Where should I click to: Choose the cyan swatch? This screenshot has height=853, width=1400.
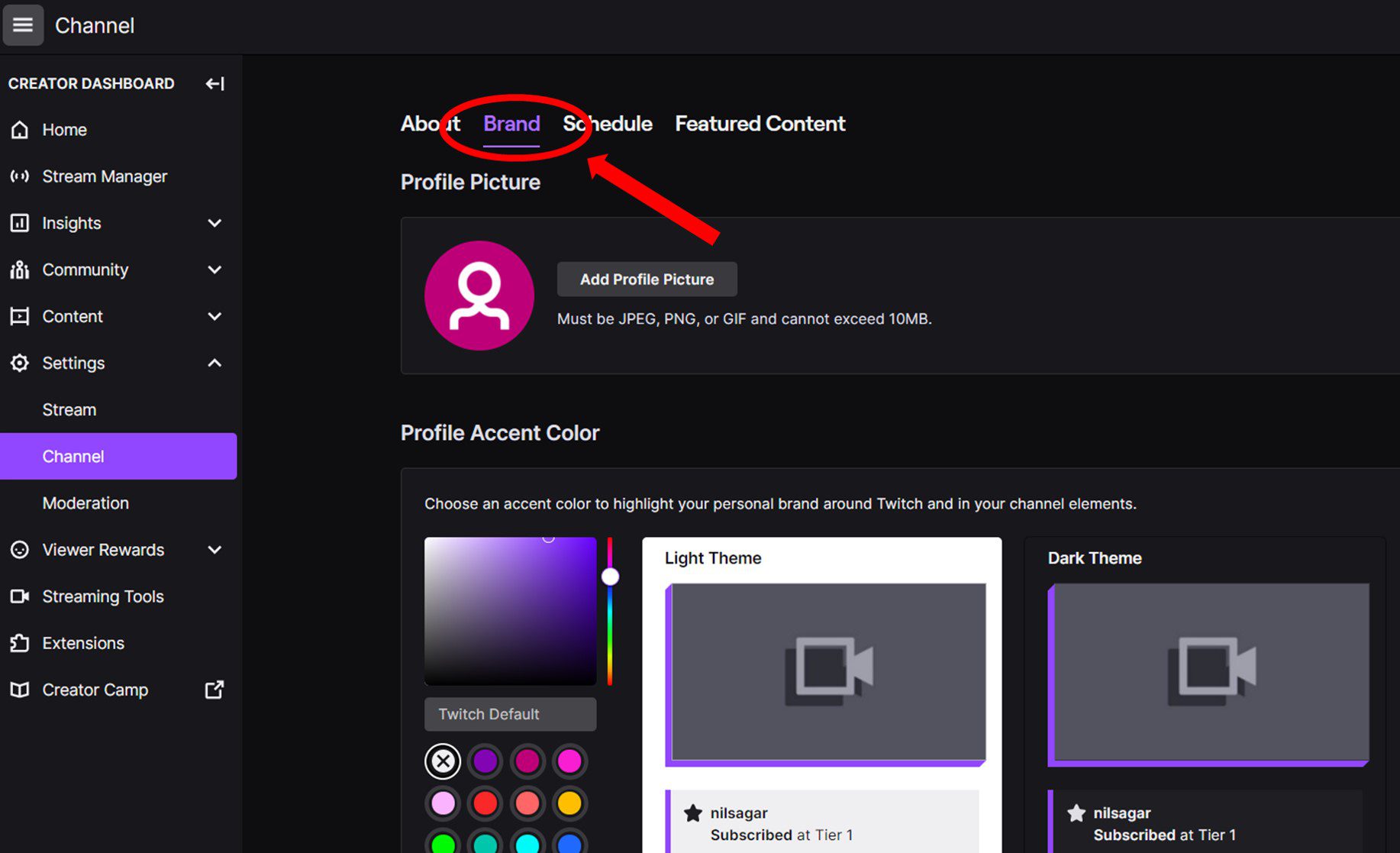coord(527,843)
